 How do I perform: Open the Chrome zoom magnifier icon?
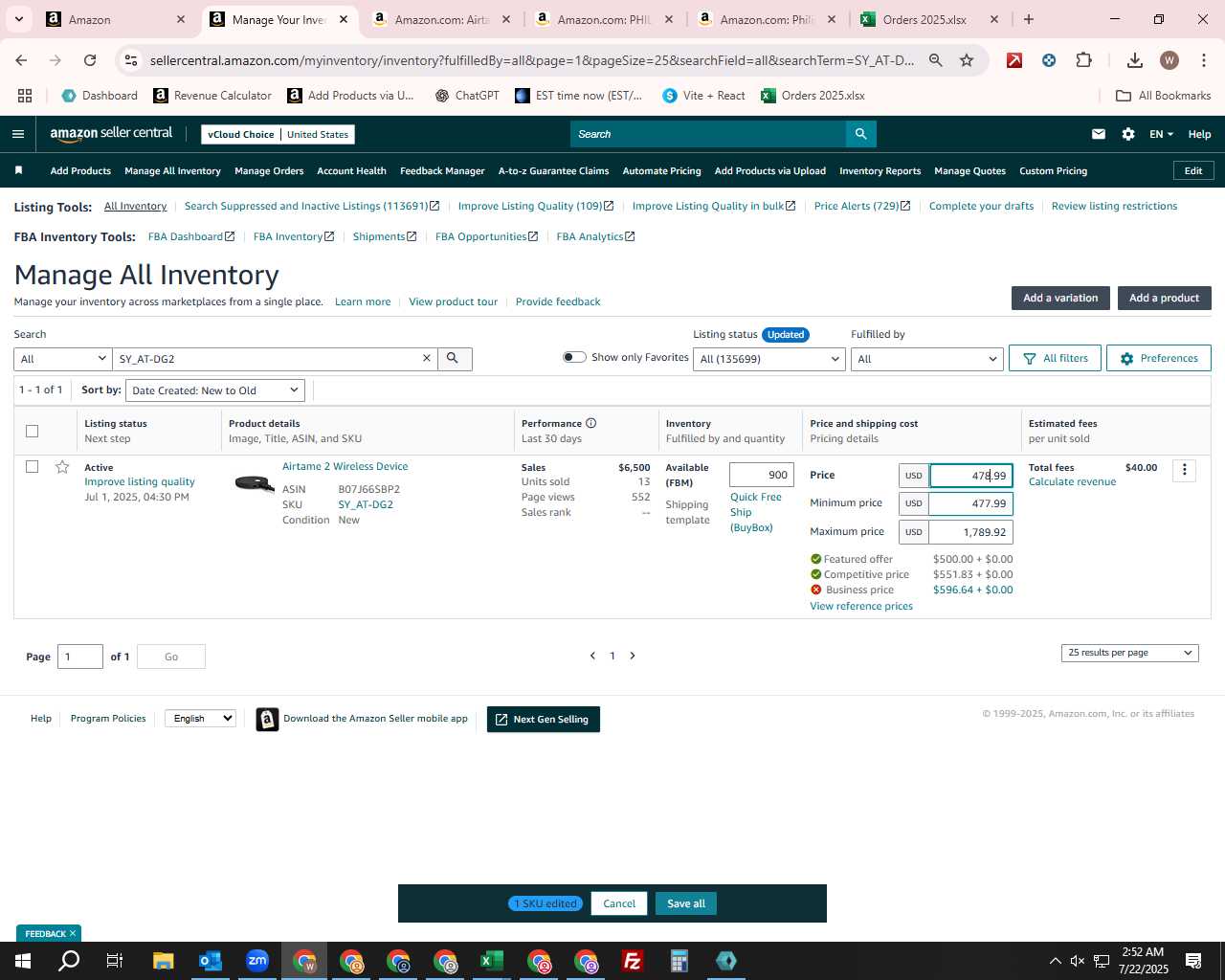pyautogui.click(x=935, y=60)
